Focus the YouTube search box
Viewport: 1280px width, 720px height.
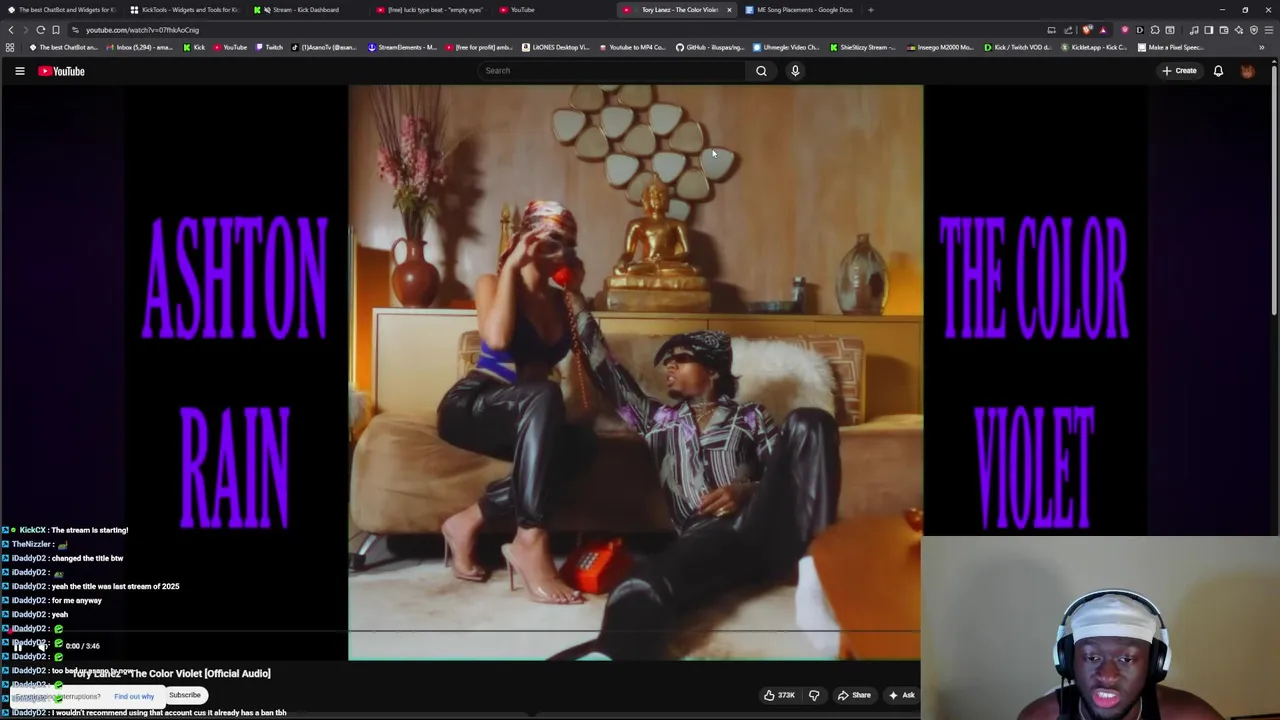coord(612,71)
